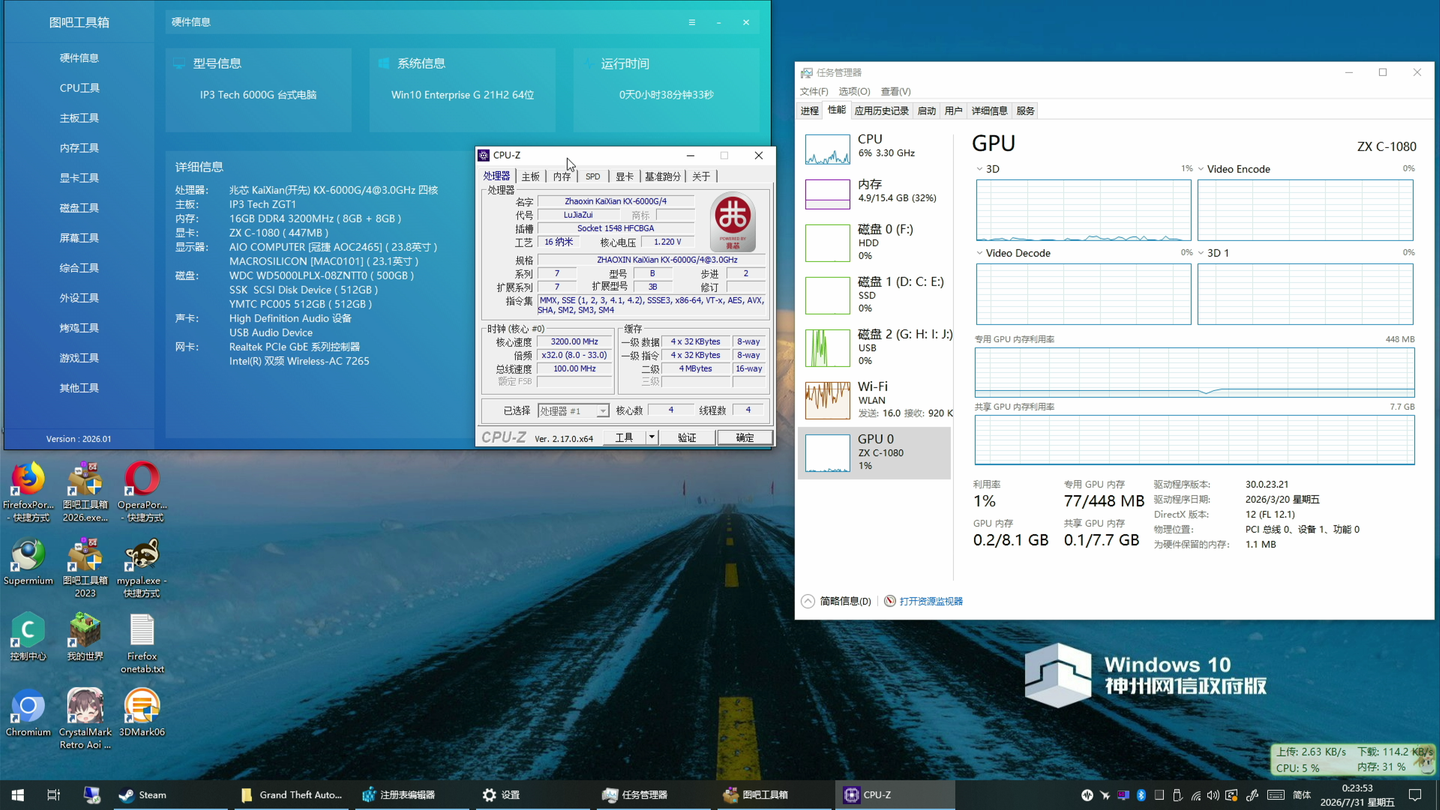Launch Chromium from the desktop
Viewport: 1440px width, 810px height.
[28, 714]
